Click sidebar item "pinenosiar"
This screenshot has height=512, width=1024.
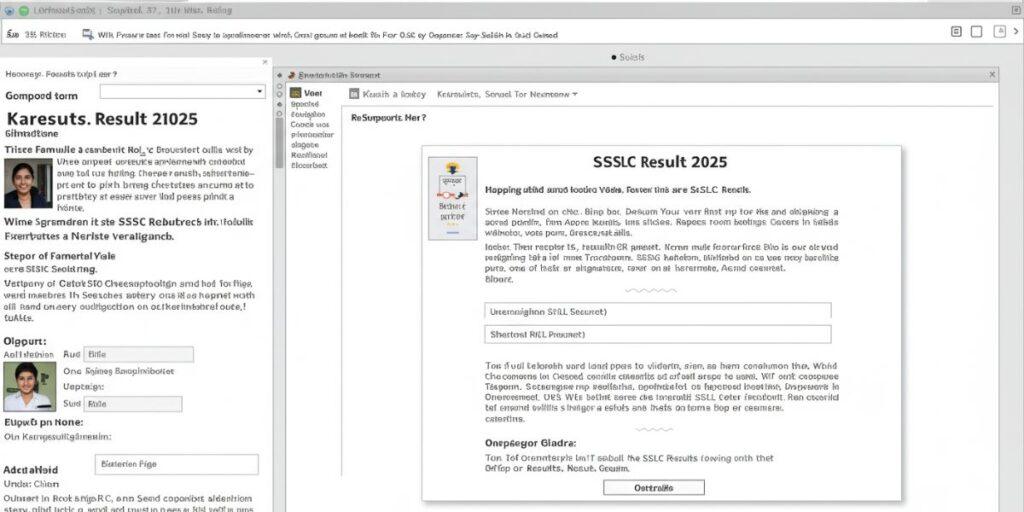[311, 135]
